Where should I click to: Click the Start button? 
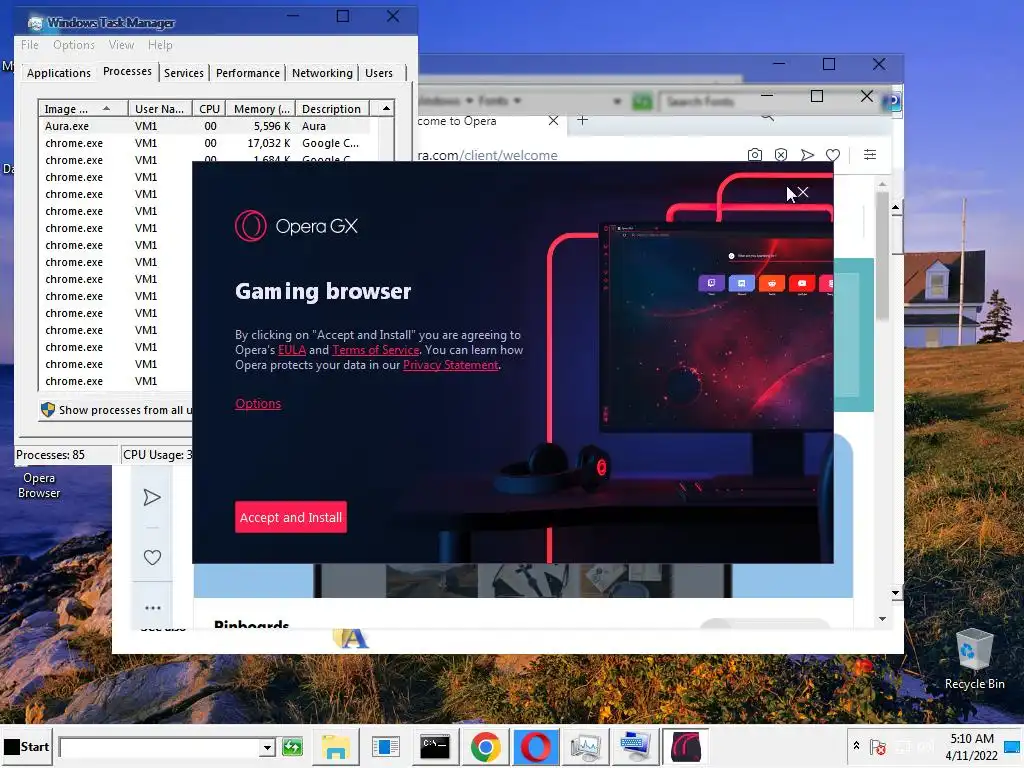click(x=26, y=746)
